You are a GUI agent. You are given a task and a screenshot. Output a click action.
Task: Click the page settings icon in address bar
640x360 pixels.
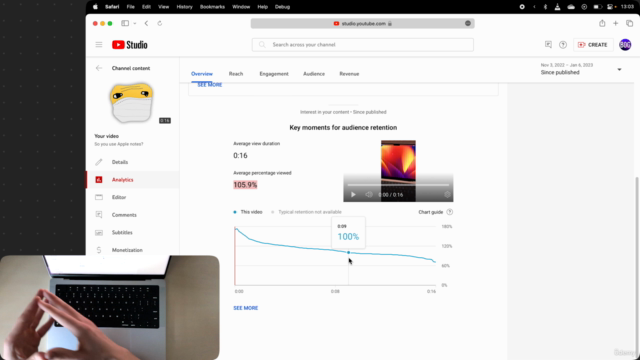468,23
